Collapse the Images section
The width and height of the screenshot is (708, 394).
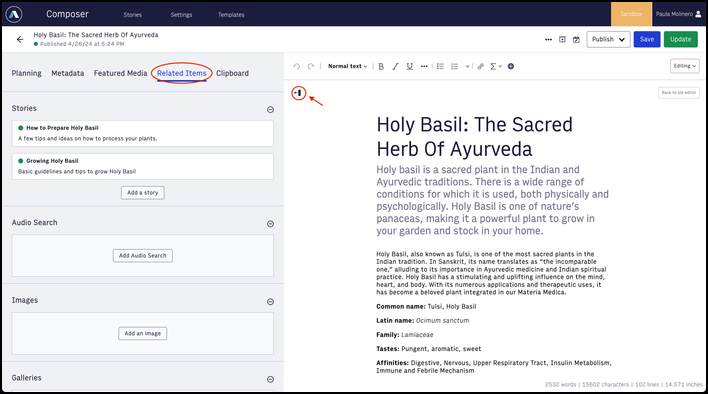[x=270, y=301]
